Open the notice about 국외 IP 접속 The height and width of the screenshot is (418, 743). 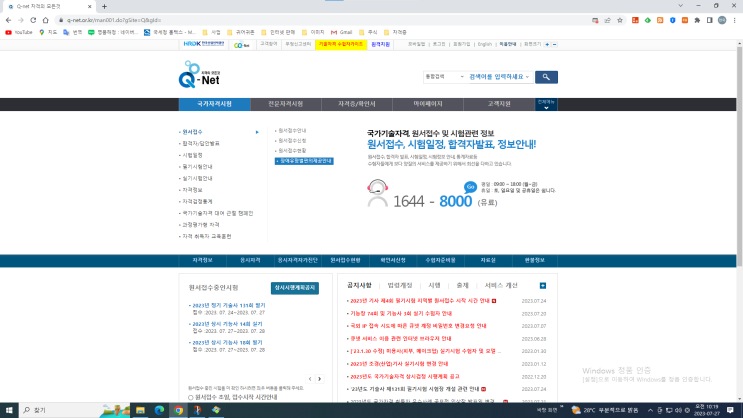point(418,326)
